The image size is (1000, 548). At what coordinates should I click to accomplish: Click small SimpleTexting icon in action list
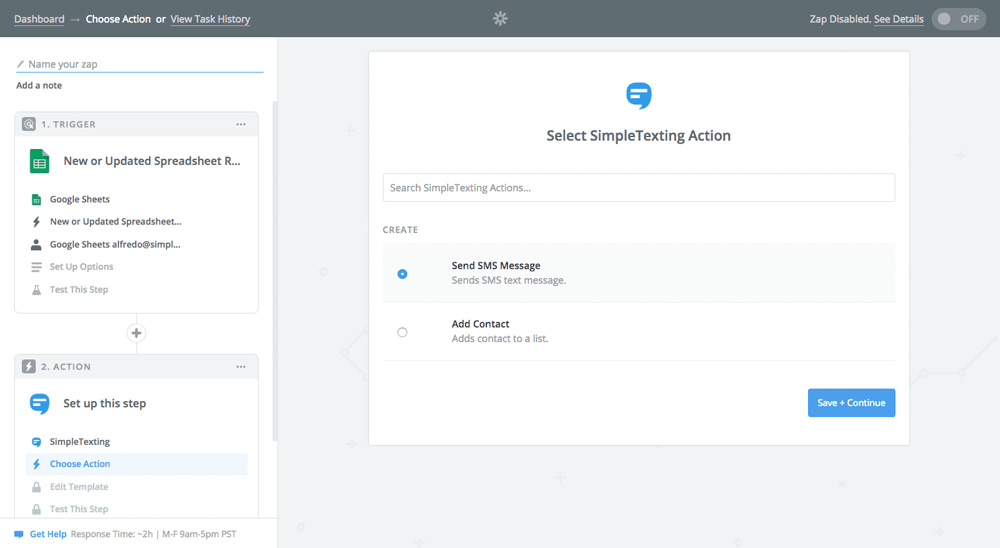36,442
